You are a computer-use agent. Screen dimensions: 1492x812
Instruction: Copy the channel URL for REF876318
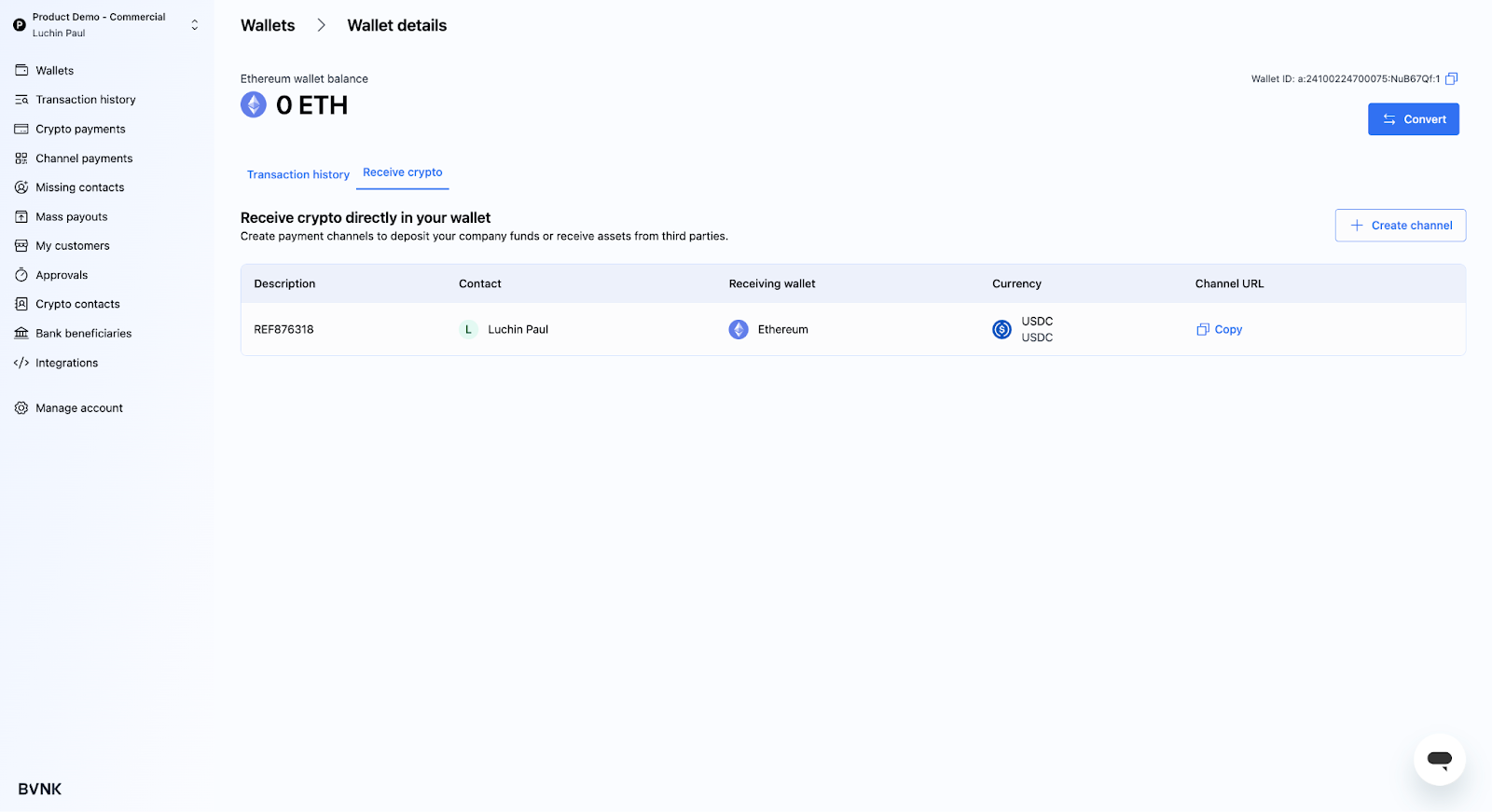coord(1219,330)
